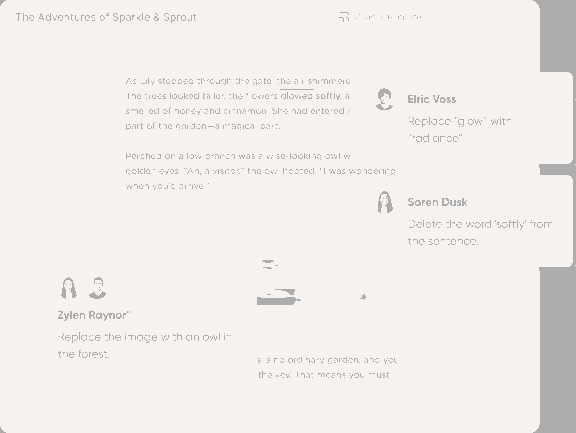
Task: Click the "Delete the word softly" suggestion text
Action: 480,232
